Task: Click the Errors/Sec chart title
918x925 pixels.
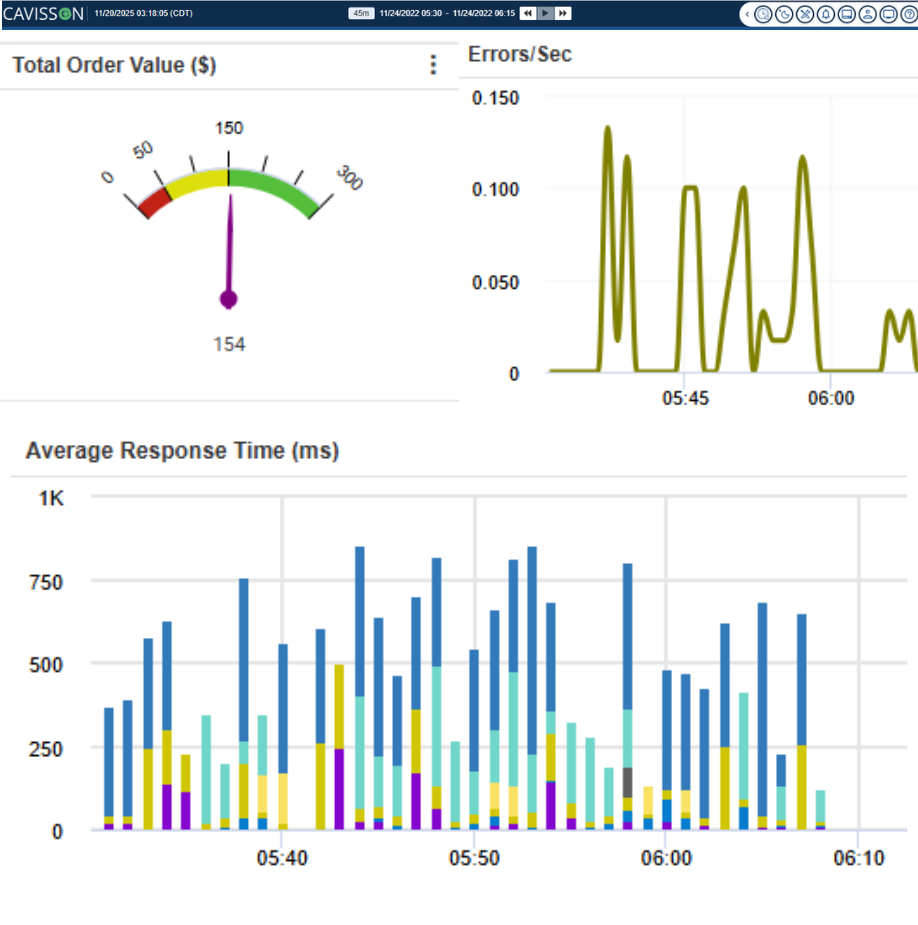Action: click(x=520, y=55)
